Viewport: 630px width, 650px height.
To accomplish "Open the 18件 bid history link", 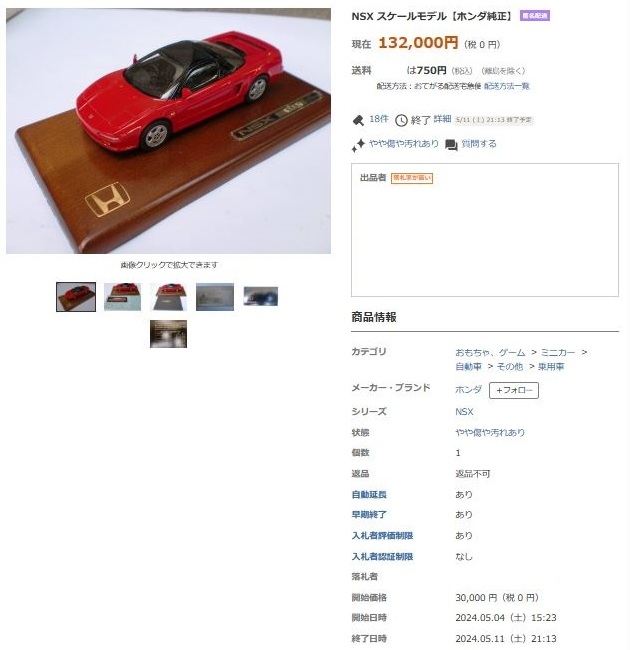I will (x=378, y=119).
